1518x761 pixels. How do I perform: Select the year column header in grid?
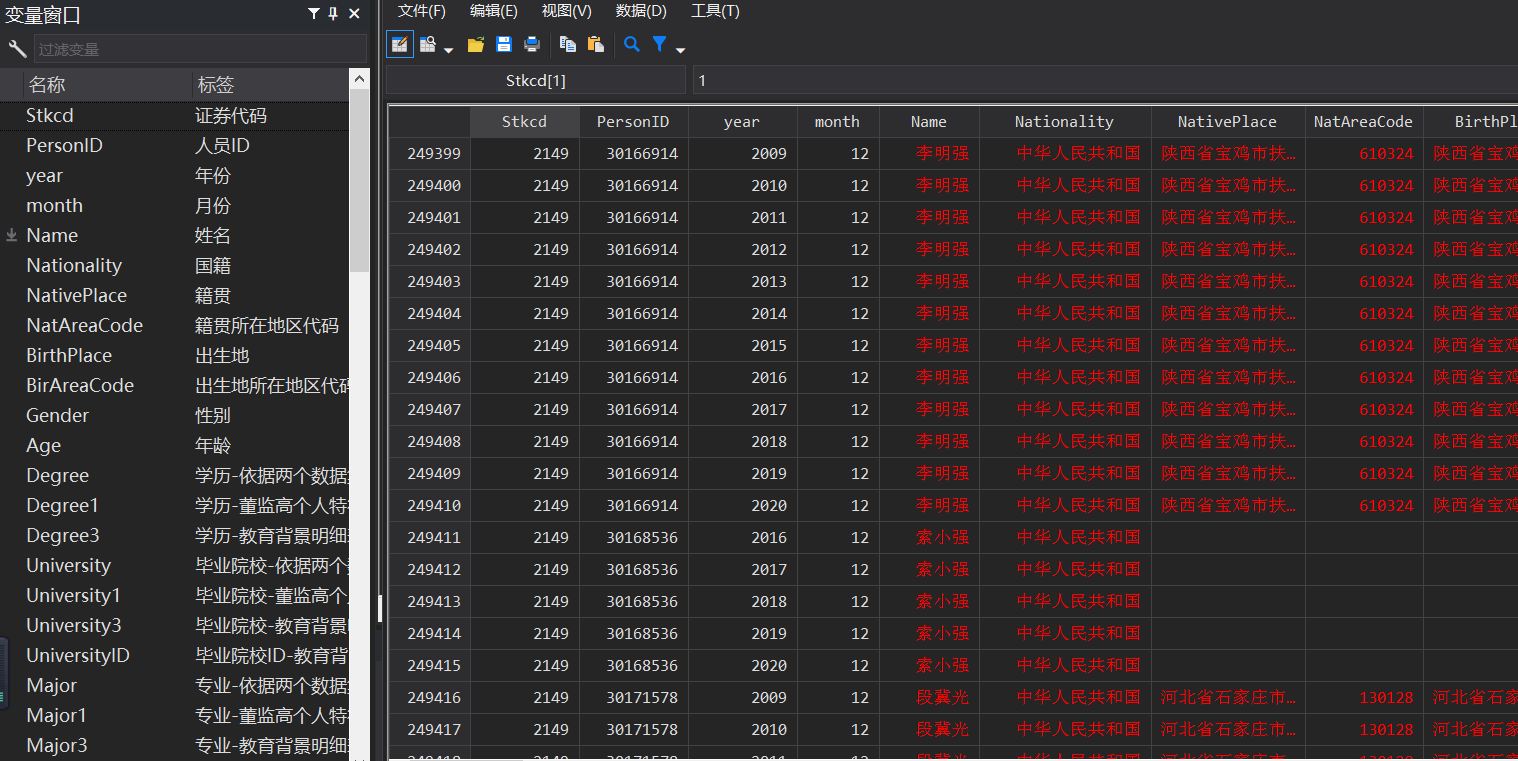pyautogui.click(x=742, y=122)
